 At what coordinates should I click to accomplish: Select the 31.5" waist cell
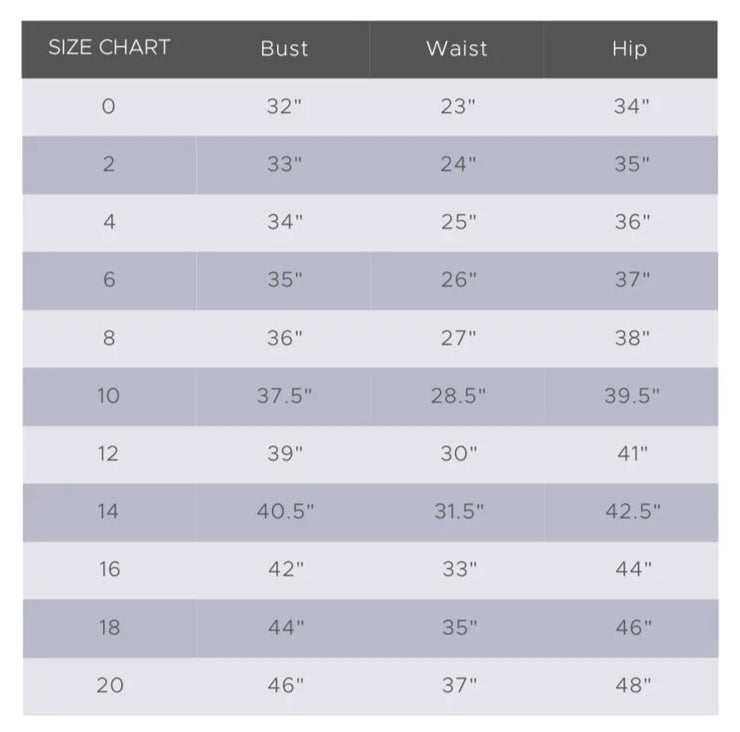tap(459, 512)
